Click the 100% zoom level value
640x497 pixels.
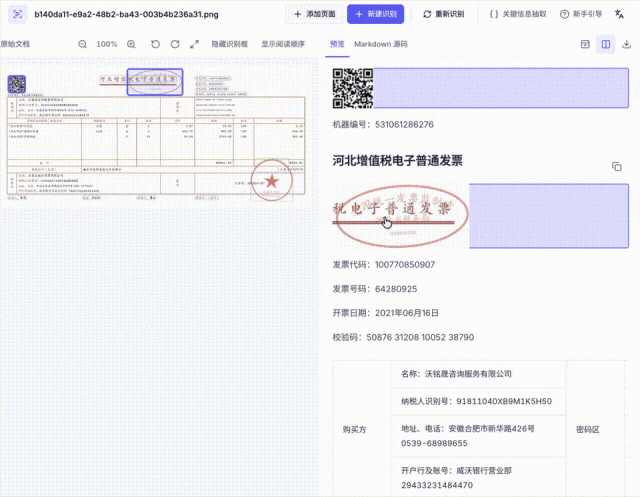tap(107, 44)
